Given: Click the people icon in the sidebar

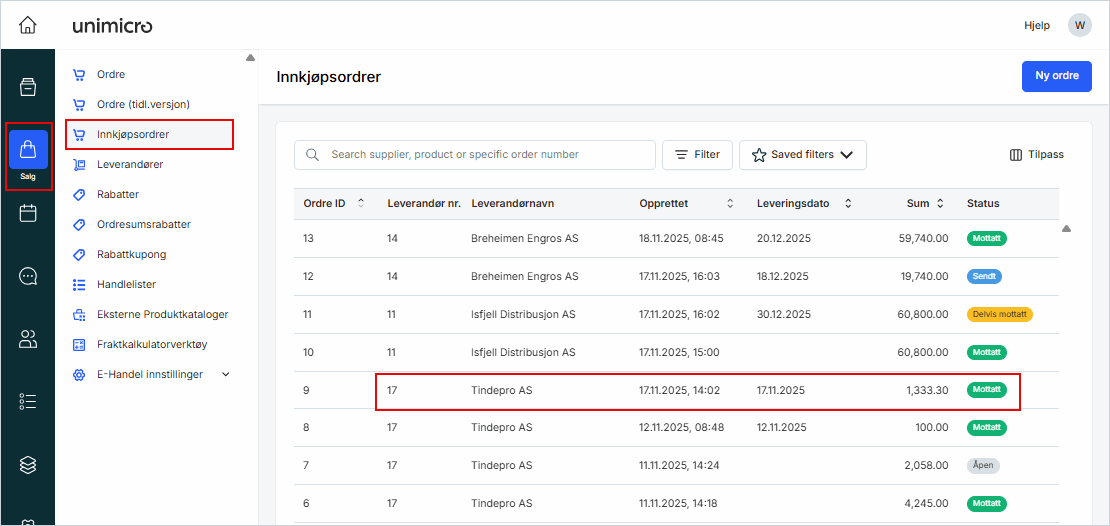Looking at the screenshot, I should 28,339.
